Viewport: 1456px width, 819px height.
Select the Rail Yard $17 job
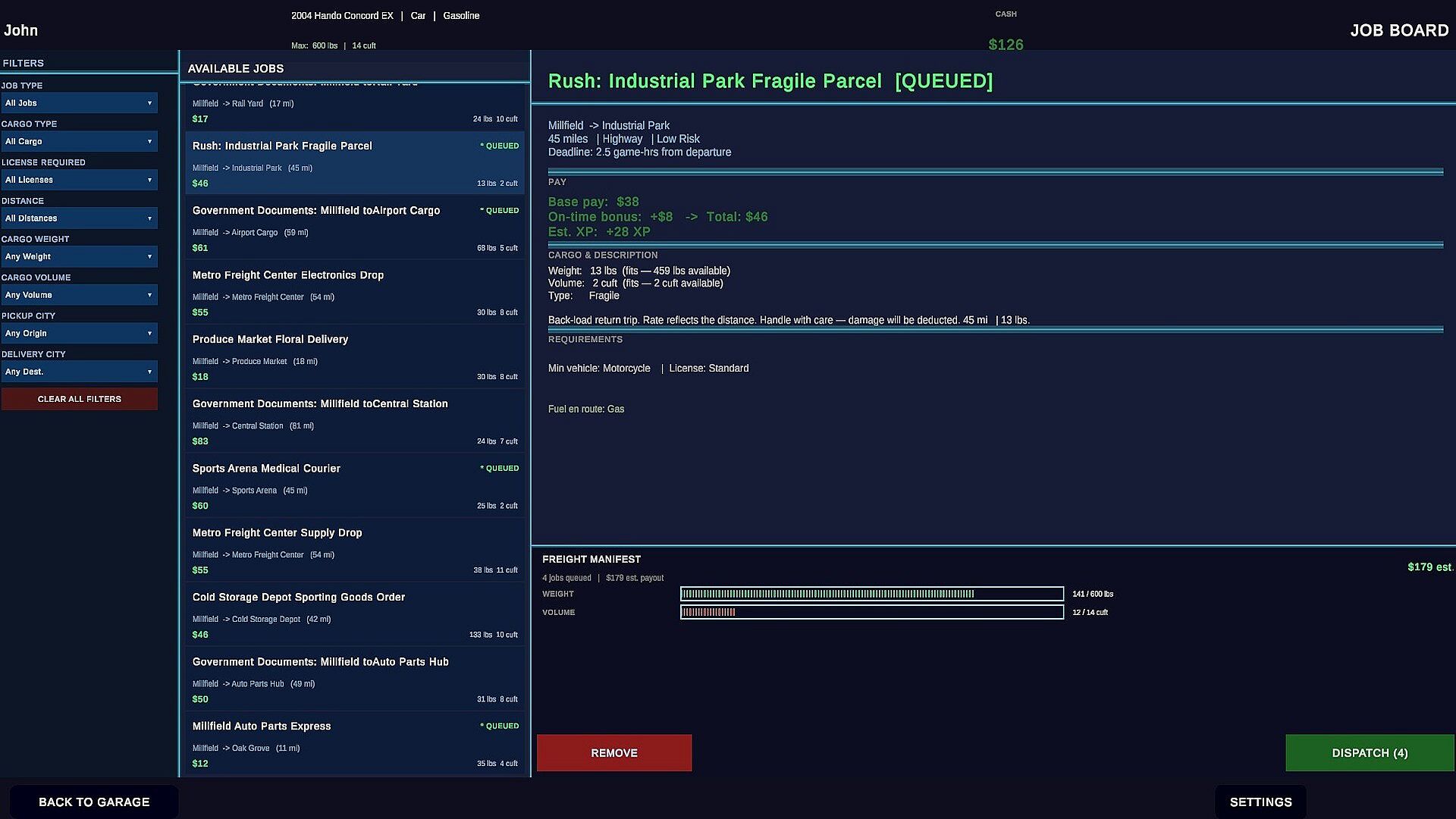click(355, 106)
